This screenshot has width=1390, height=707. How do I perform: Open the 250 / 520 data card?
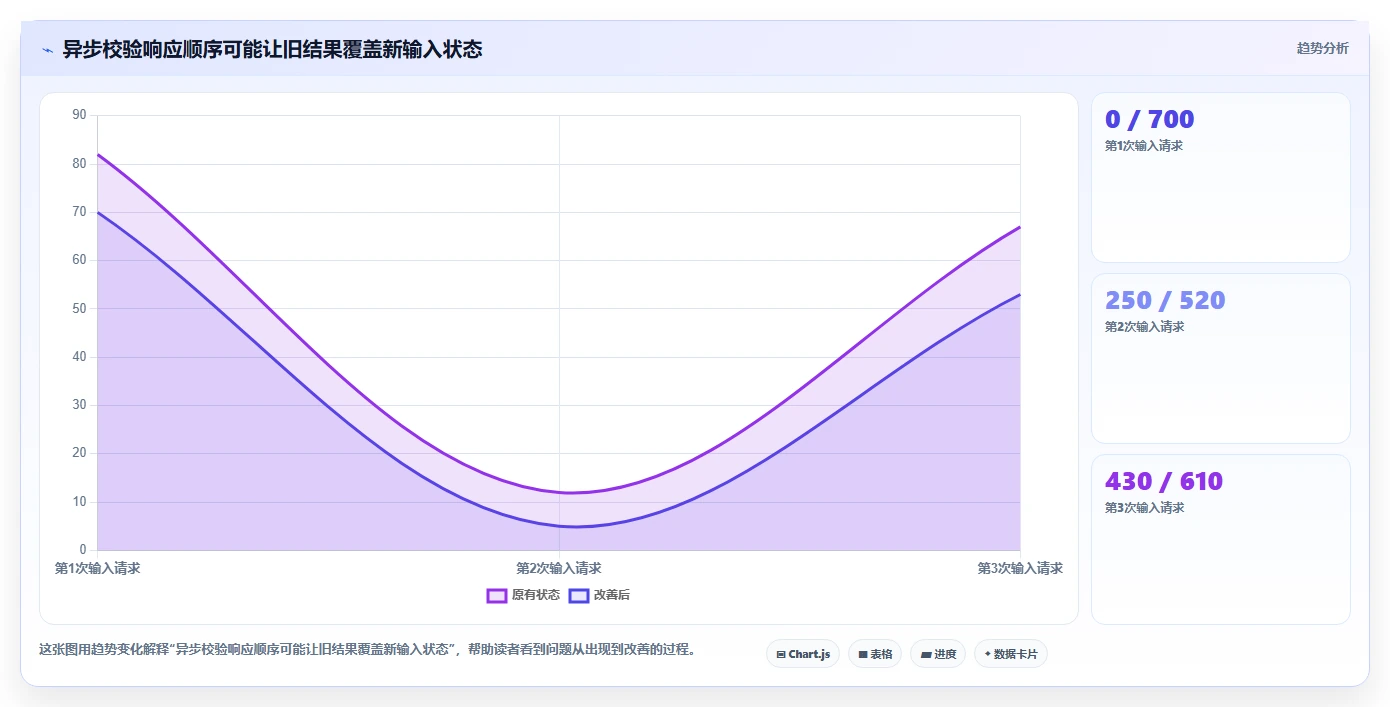pos(1221,358)
